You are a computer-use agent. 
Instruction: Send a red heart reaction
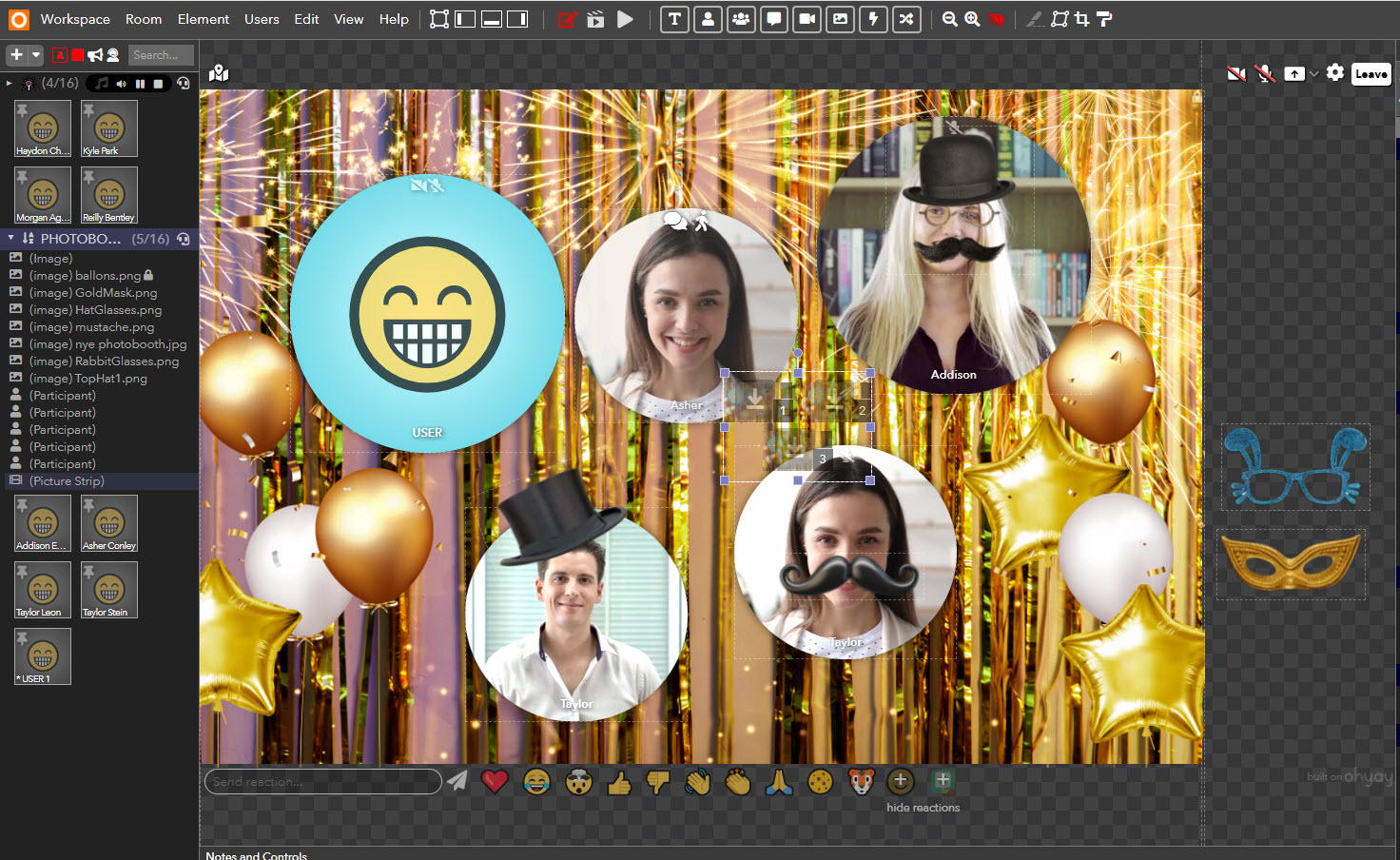point(495,782)
